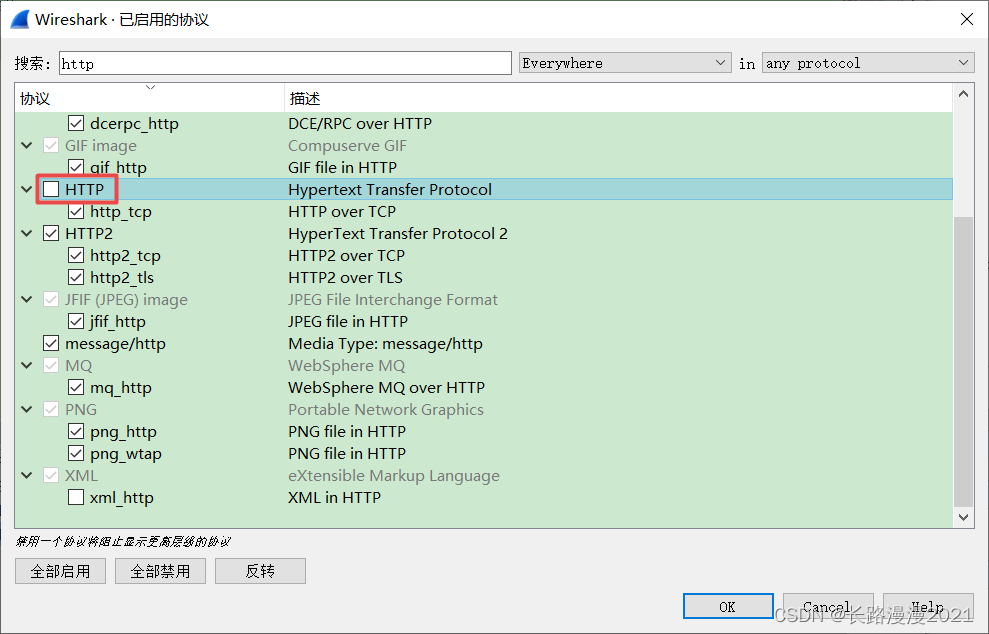
Task: Select the JPEG File Interchange Format description
Action: 393,300
